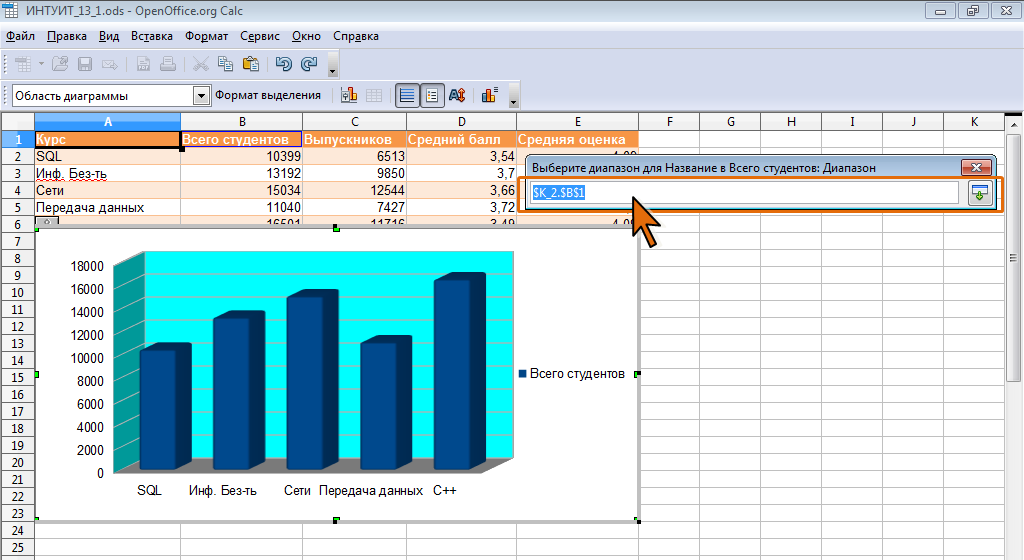The width and height of the screenshot is (1024, 560).
Task: Select column F header
Action: coord(669,121)
